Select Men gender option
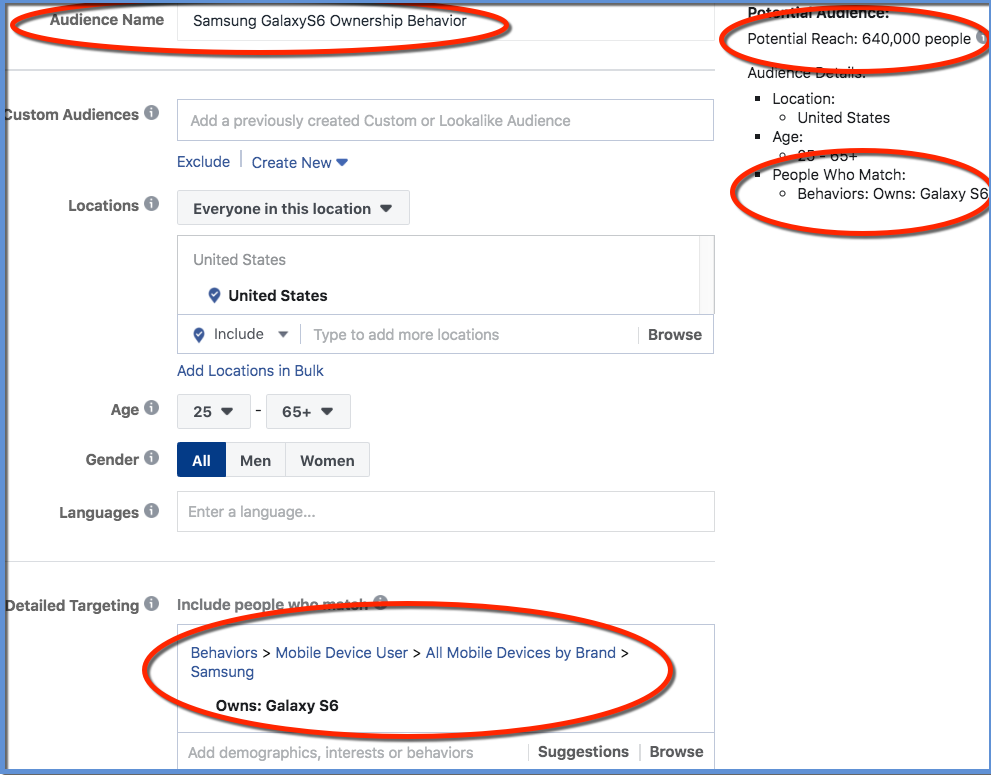Screen dimensions: 991x775 point(255,460)
